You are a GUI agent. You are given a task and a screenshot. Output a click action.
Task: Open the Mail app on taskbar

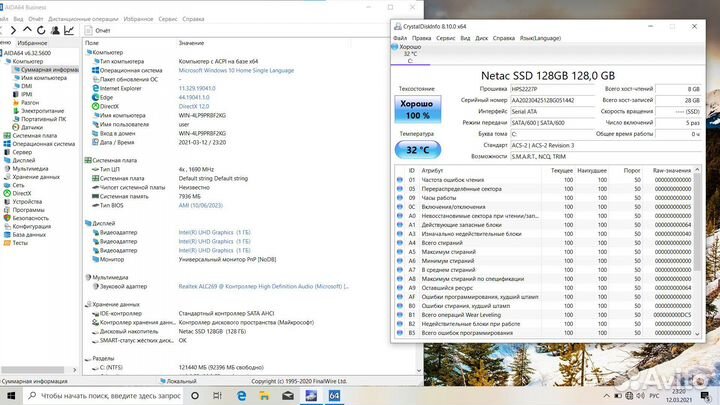[x=288, y=395]
